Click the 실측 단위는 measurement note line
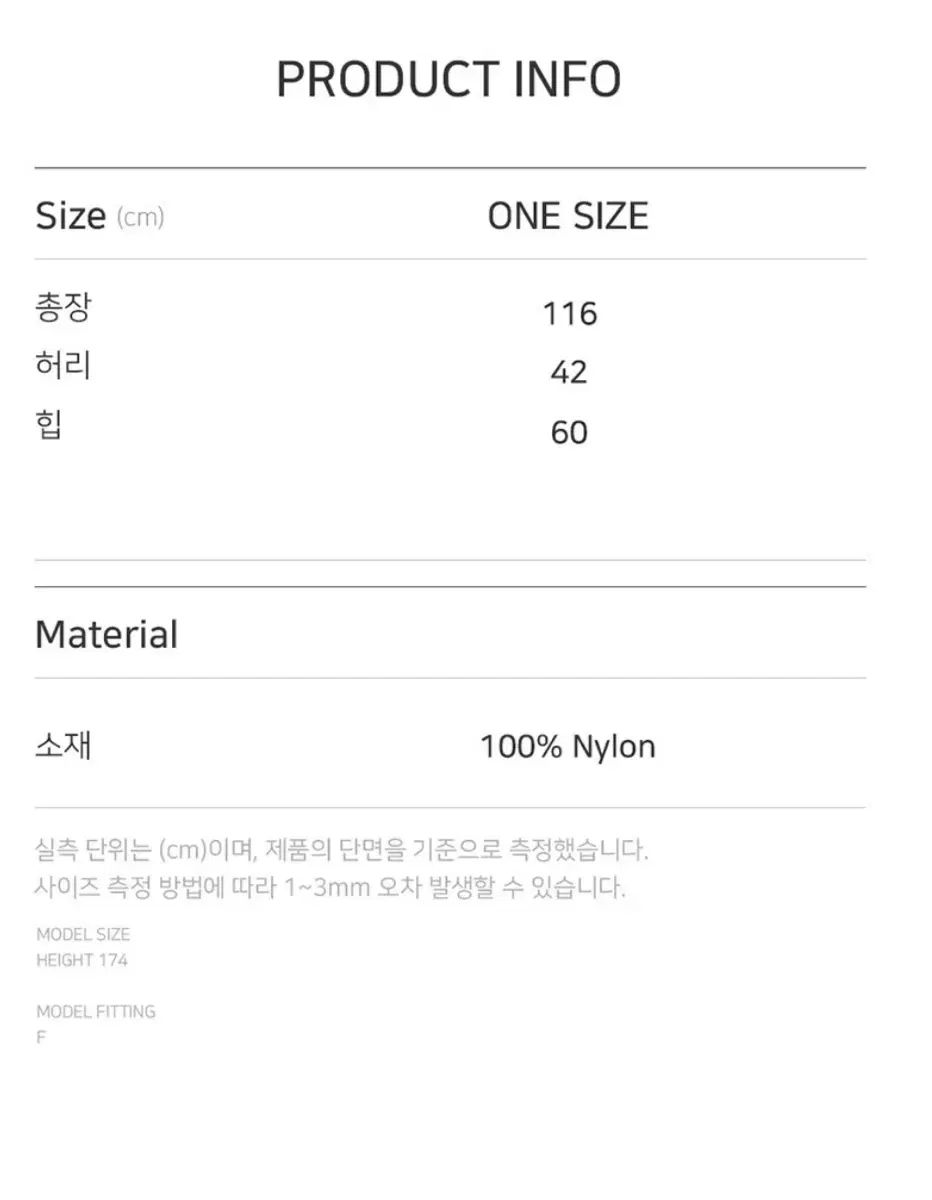Image resolution: width=932 pixels, height=1200 pixels. tap(341, 851)
